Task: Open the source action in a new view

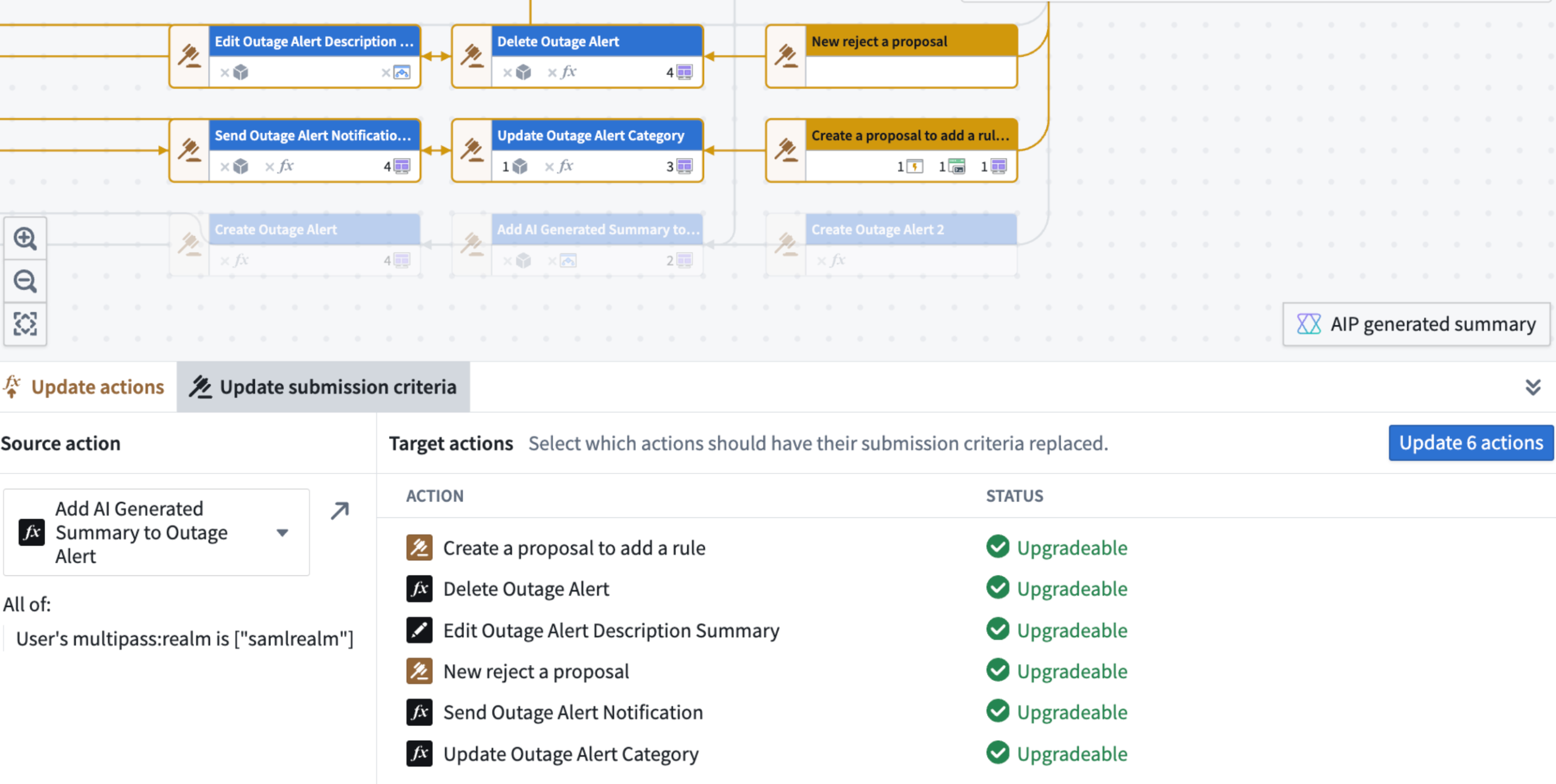Action: [x=339, y=510]
